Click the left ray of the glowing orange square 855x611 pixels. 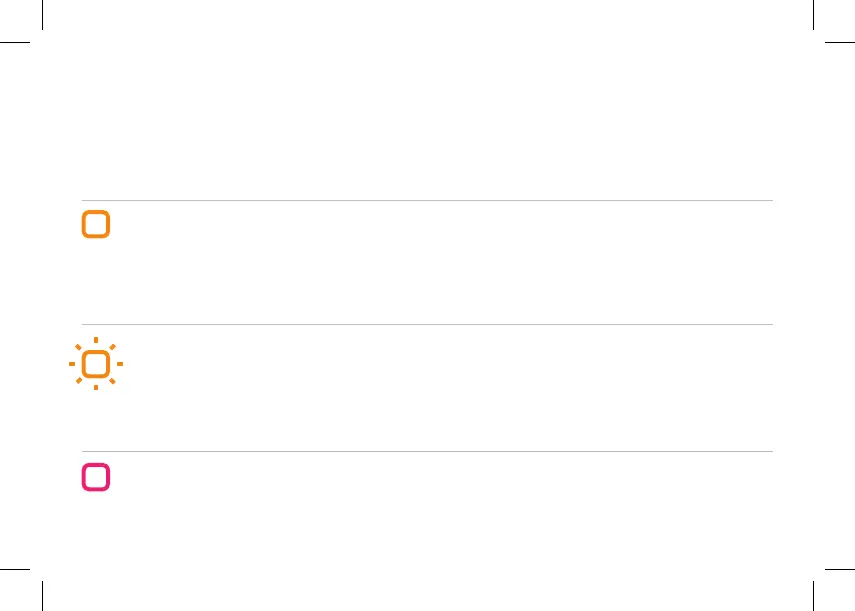pos(72,364)
